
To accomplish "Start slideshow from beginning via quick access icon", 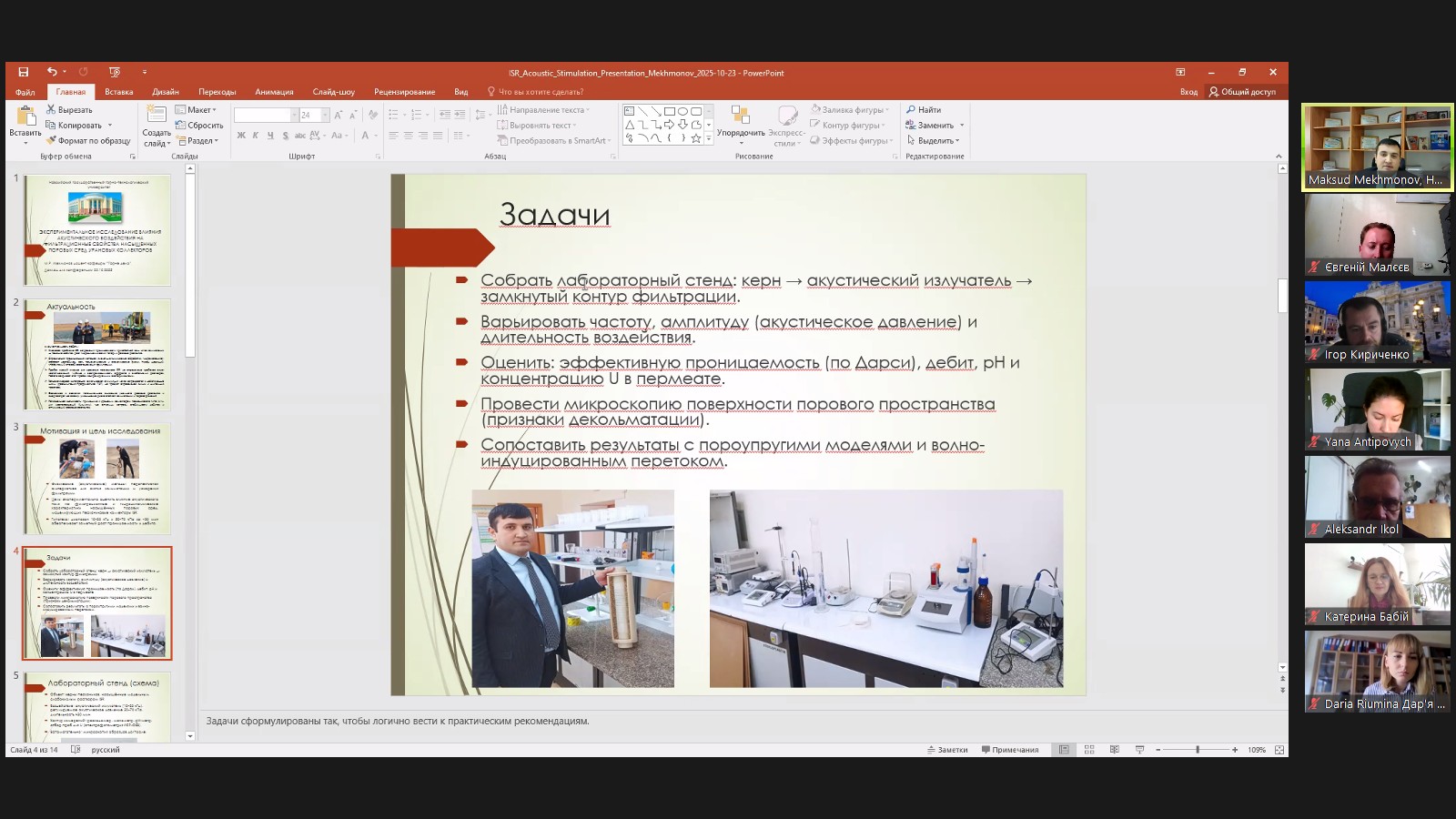I will click(114, 72).
